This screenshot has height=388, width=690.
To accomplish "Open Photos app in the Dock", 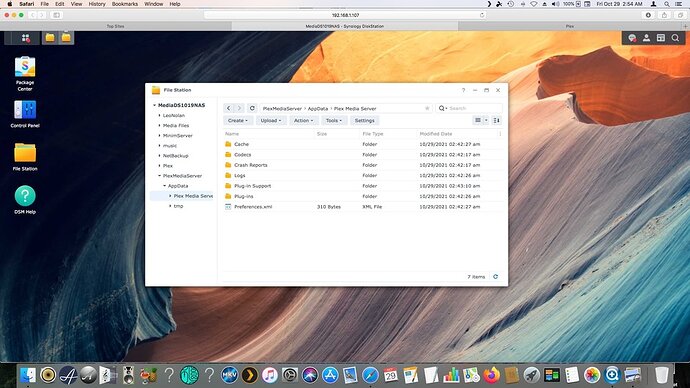I will (592, 375).
